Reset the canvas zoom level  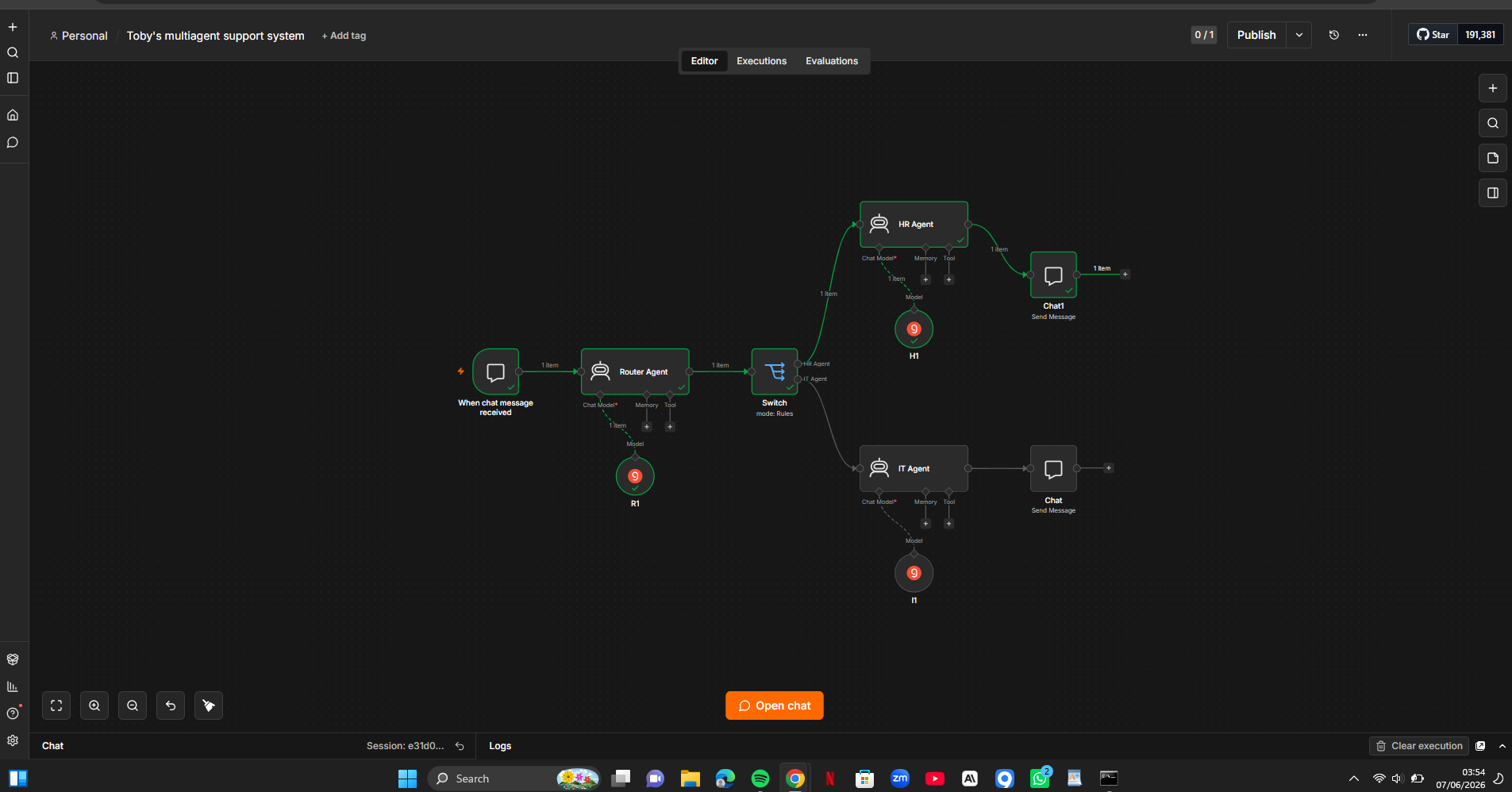(x=171, y=705)
